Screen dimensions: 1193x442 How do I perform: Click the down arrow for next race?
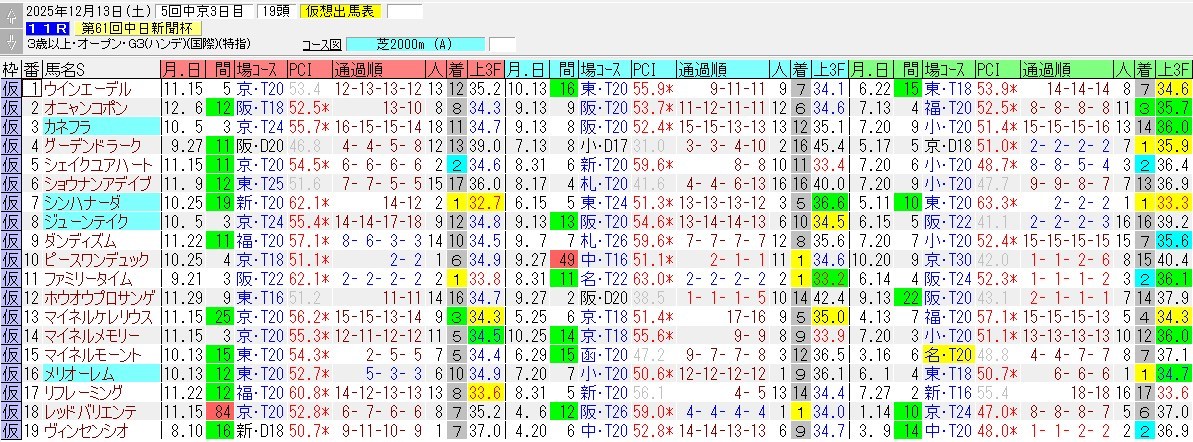tap(10, 39)
